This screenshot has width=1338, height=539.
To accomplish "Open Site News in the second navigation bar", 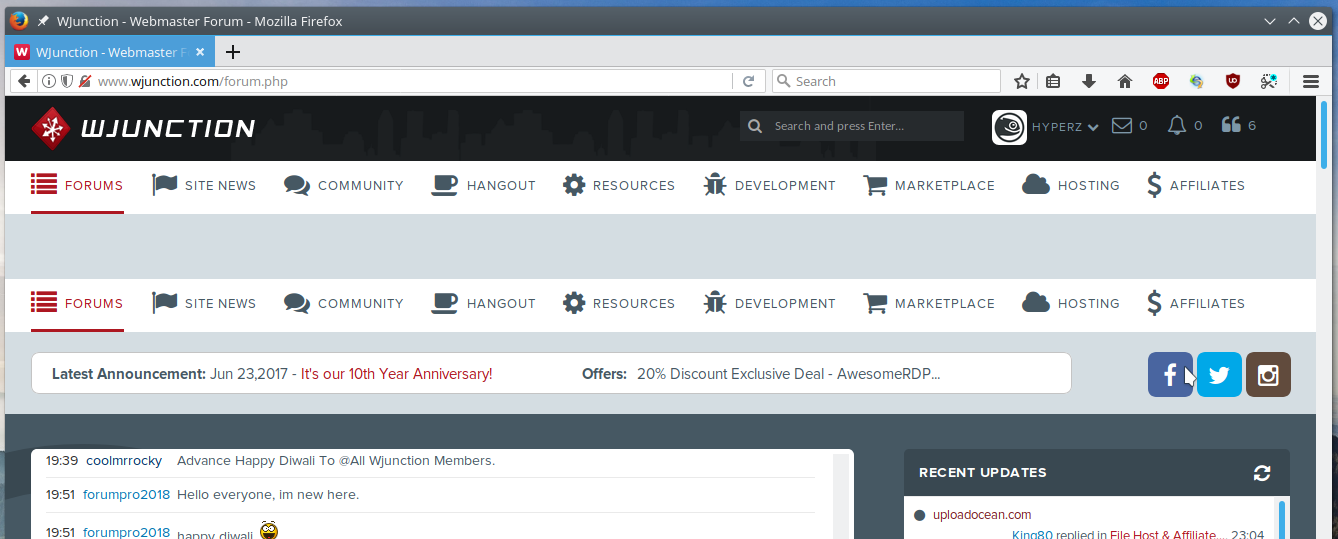I will pos(204,303).
